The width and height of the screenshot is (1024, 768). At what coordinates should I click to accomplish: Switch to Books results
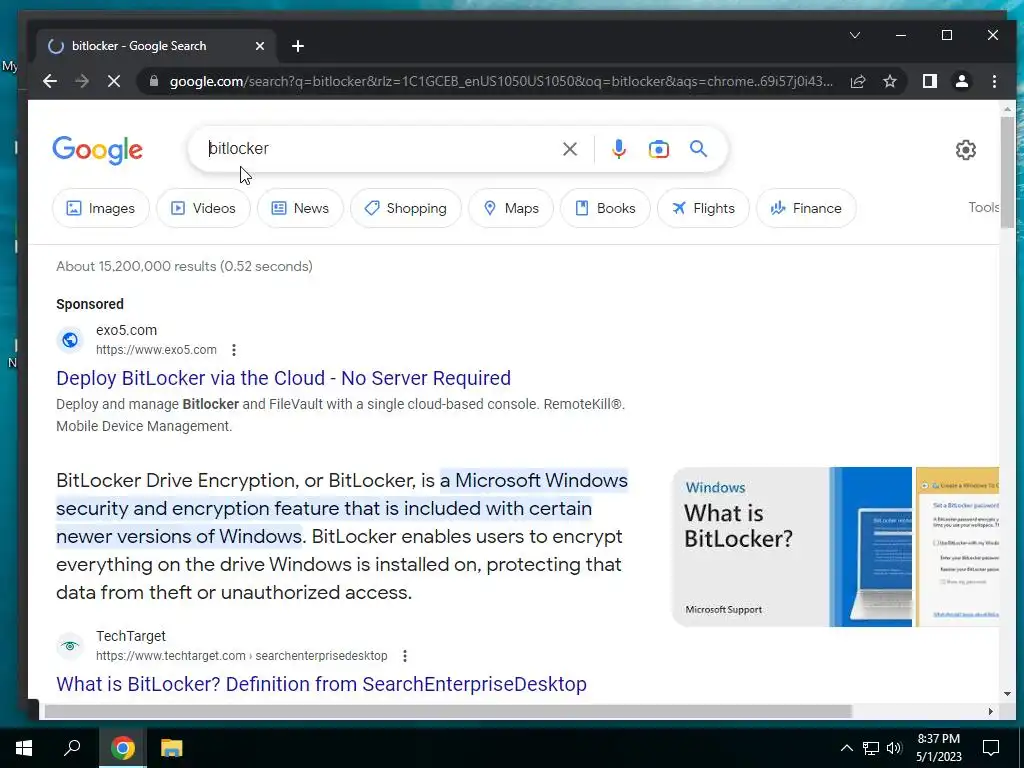[605, 208]
